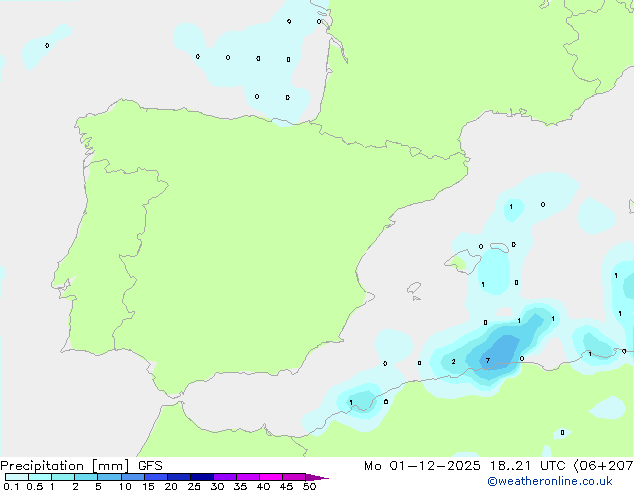Select the 5–10 mm legend color swatch
Screen dimensions: 634x490
pyautogui.click(x=109, y=477)
